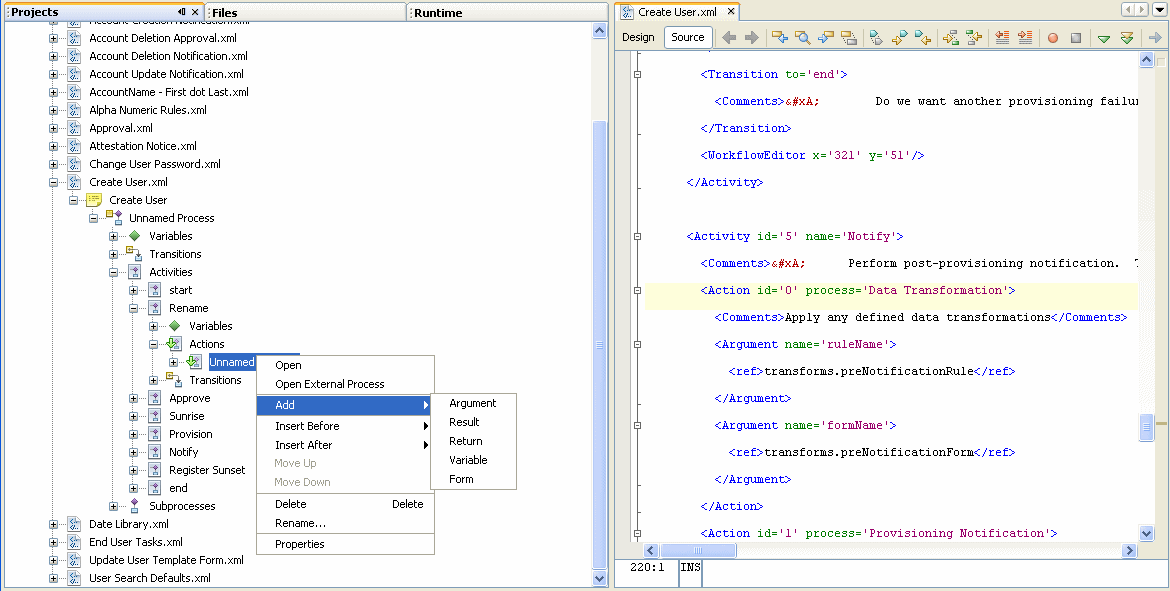1170x591 pixels.
Task: Click the green boxes with yellow left-arrow icon
Action: click(974, 37)
